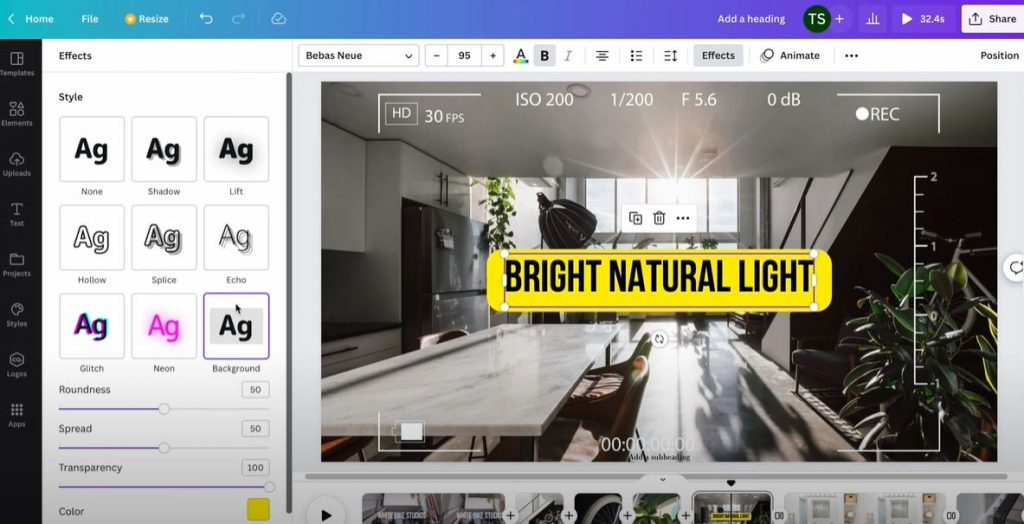Click the Redo arrow icon

coord(239,19)
